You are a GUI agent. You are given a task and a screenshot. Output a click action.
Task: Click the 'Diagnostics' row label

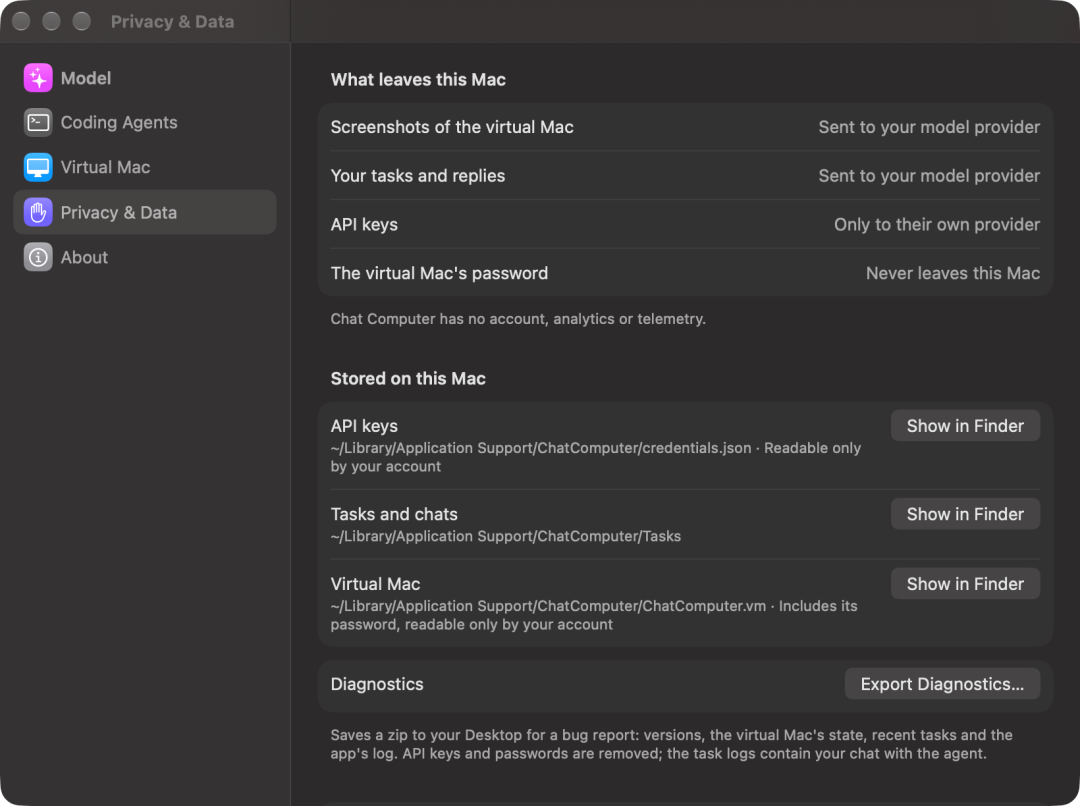(377, 684)
